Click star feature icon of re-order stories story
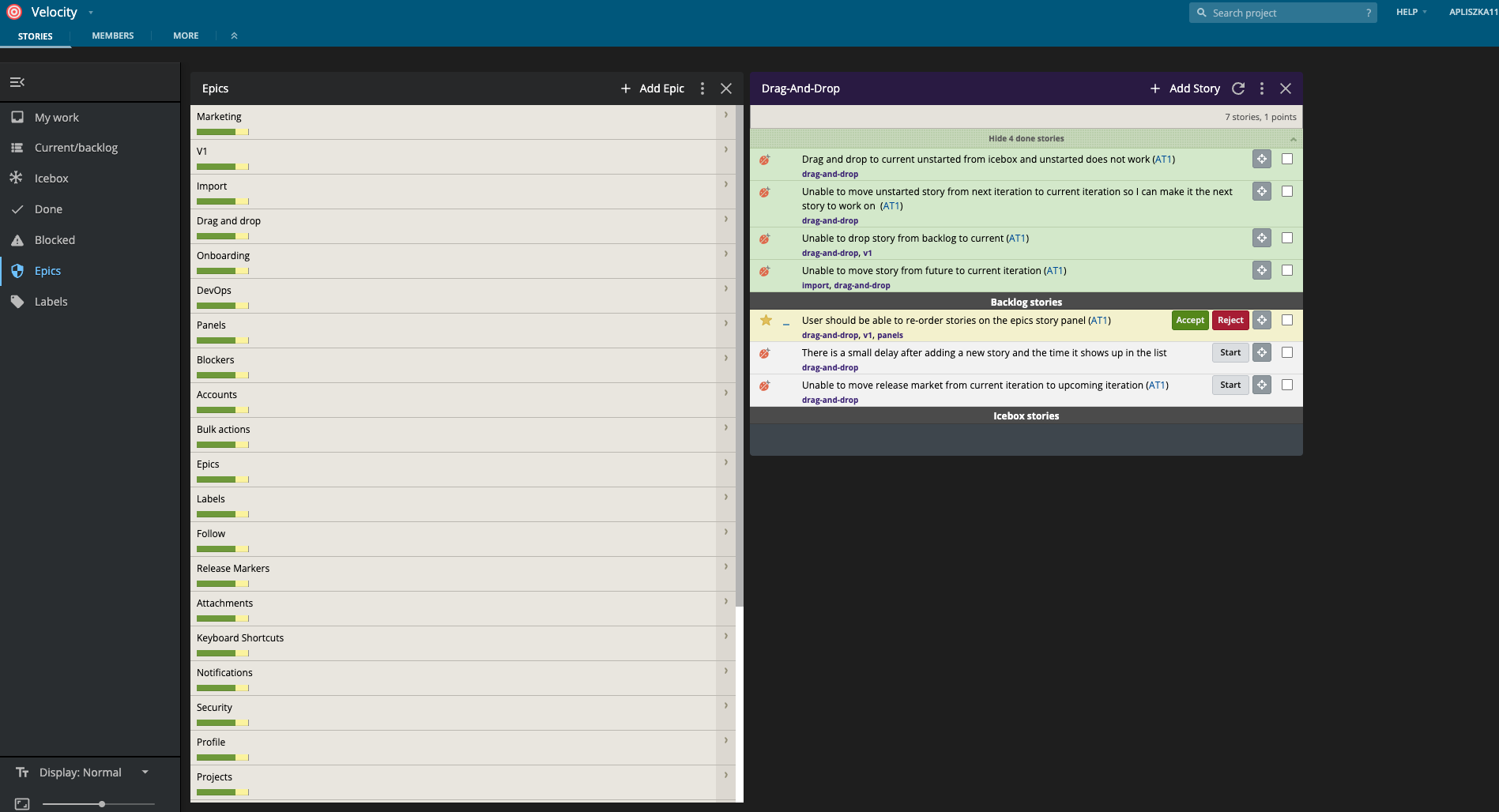This screenshot has width=1499, height=812. click(x=766, y=320)
